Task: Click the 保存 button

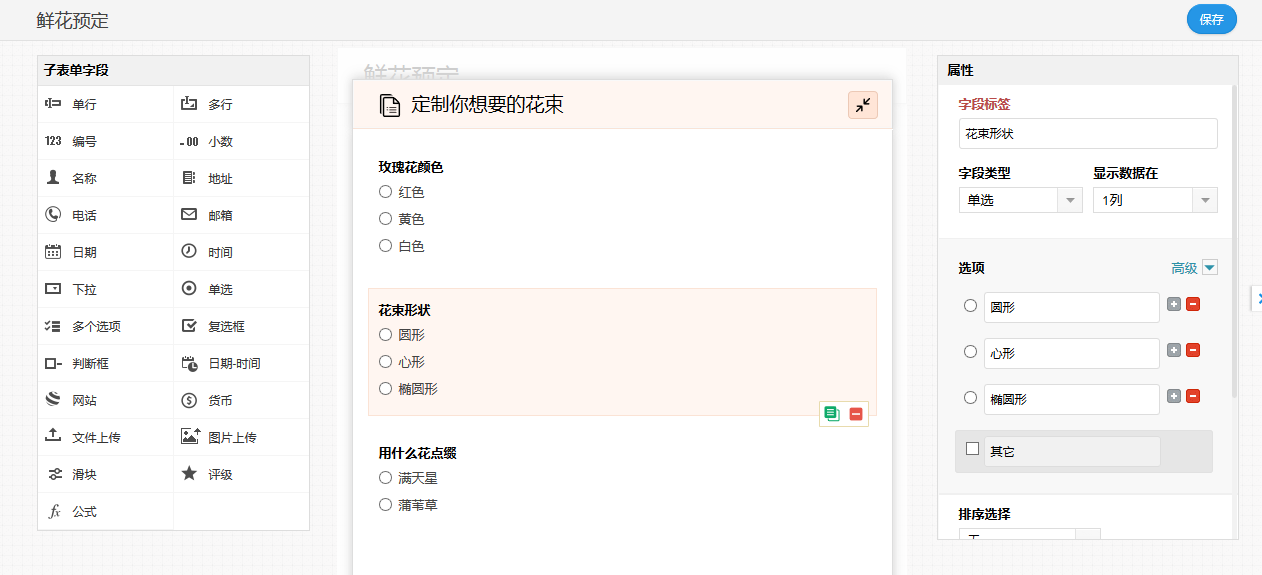Action: [1211, 20]
